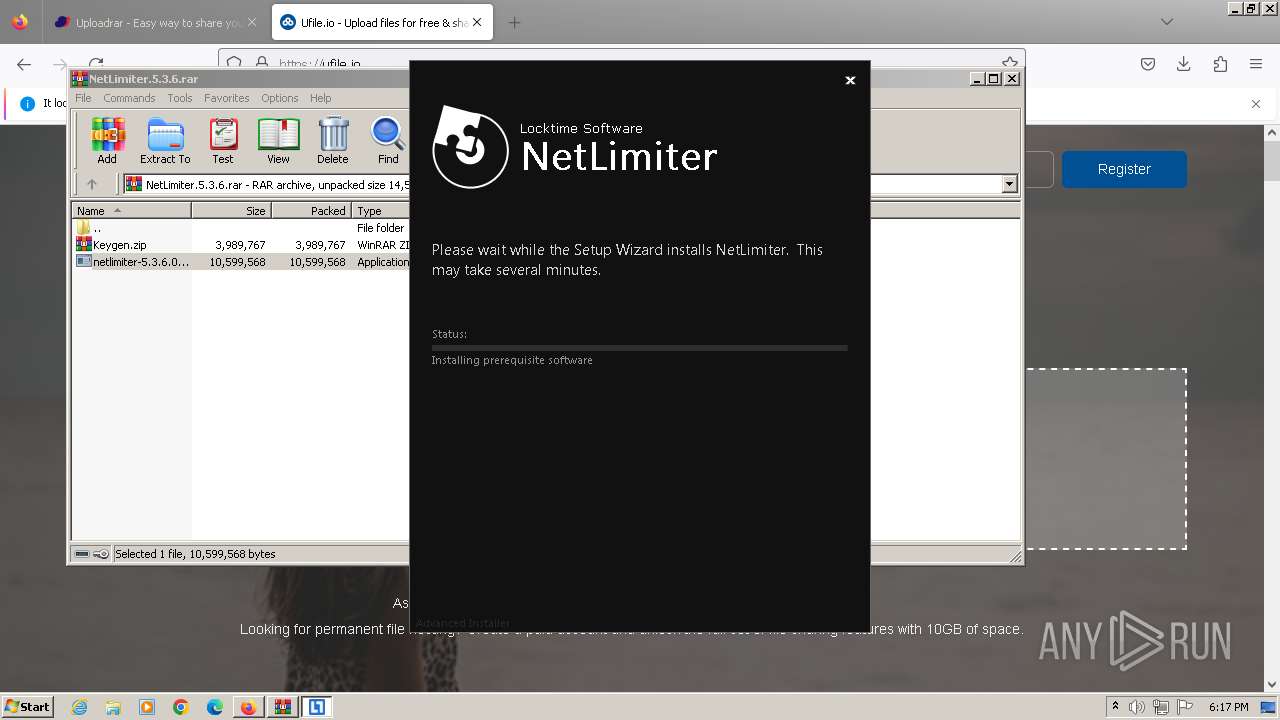Close the NetLimiter installer dialog
1280x720 pixels.
coord(850,80)
